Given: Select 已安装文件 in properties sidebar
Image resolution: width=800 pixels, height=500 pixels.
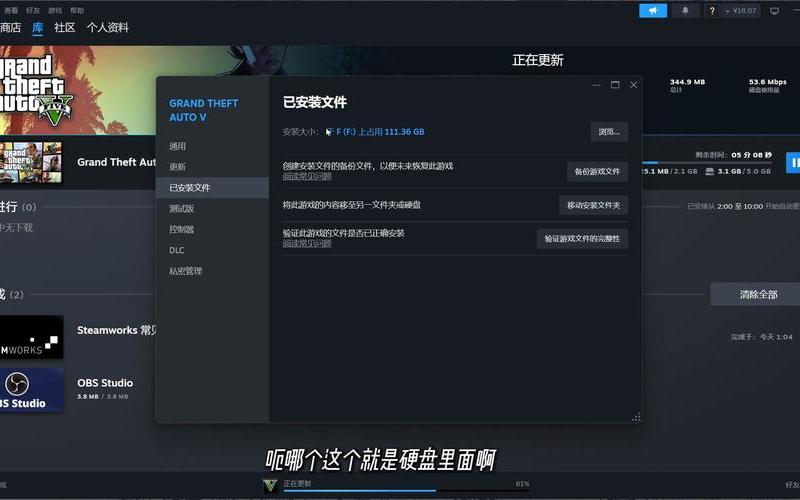Looking at the screenshot, I should coord(212,188).
